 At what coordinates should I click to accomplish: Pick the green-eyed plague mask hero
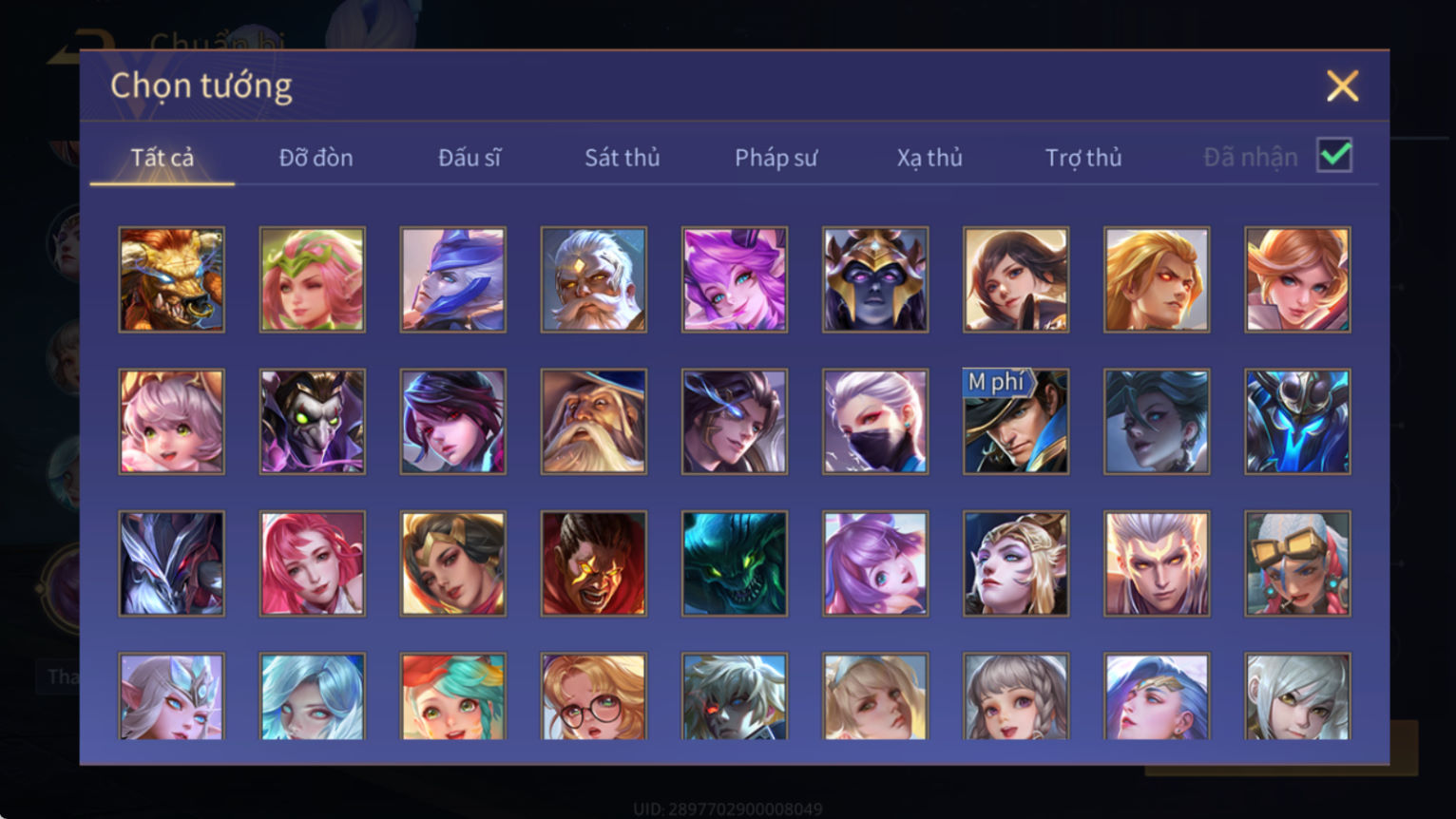[x=313, y=422]
